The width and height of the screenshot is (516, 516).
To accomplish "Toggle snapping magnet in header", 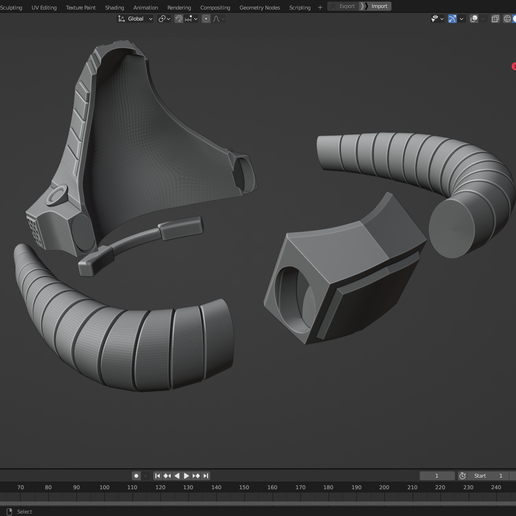I will coord(179,19).
